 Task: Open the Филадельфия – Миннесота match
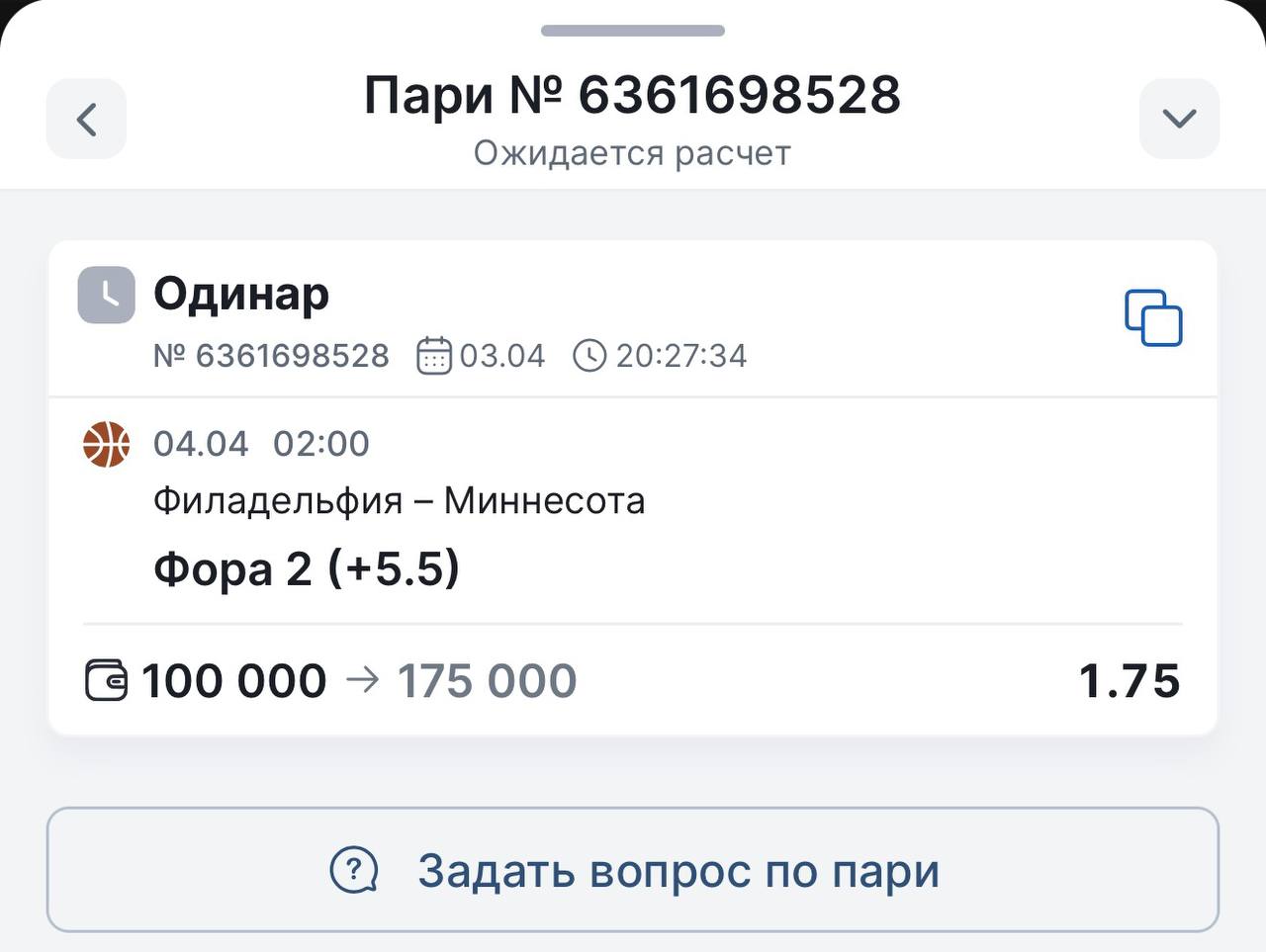[399, 501]
